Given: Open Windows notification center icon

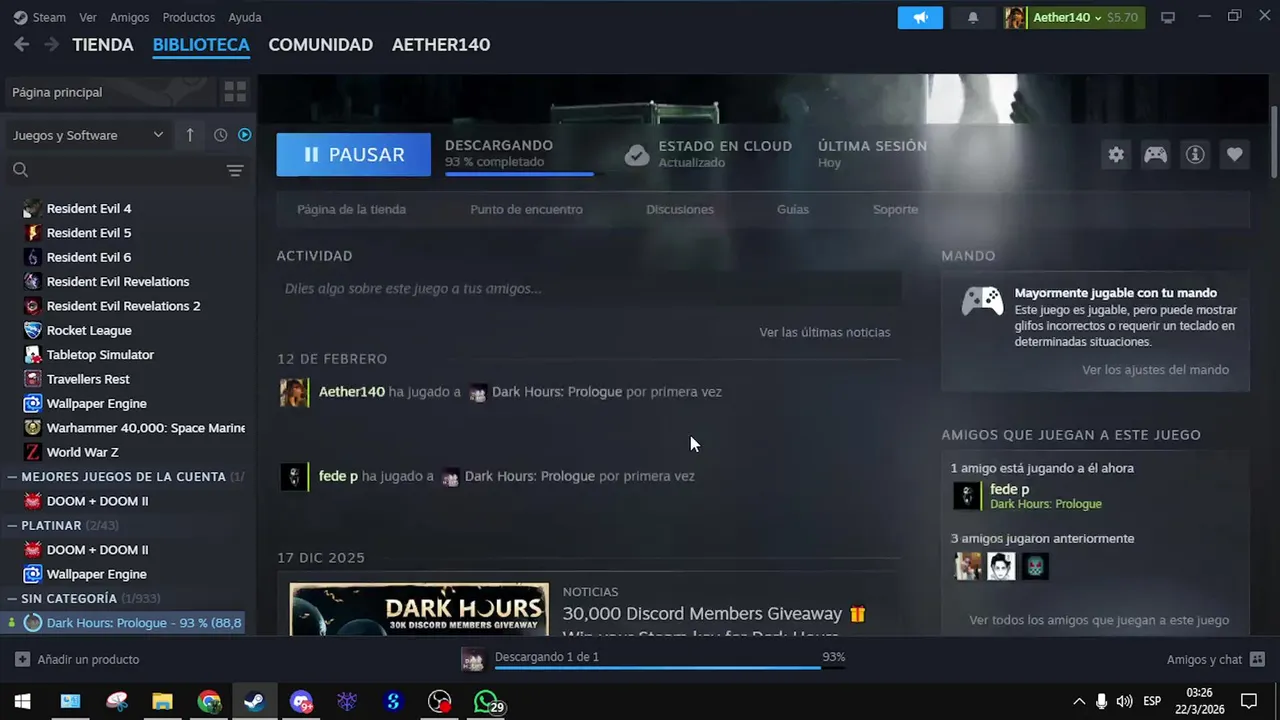Looking at the screenshot, I should pos(1248,702).
